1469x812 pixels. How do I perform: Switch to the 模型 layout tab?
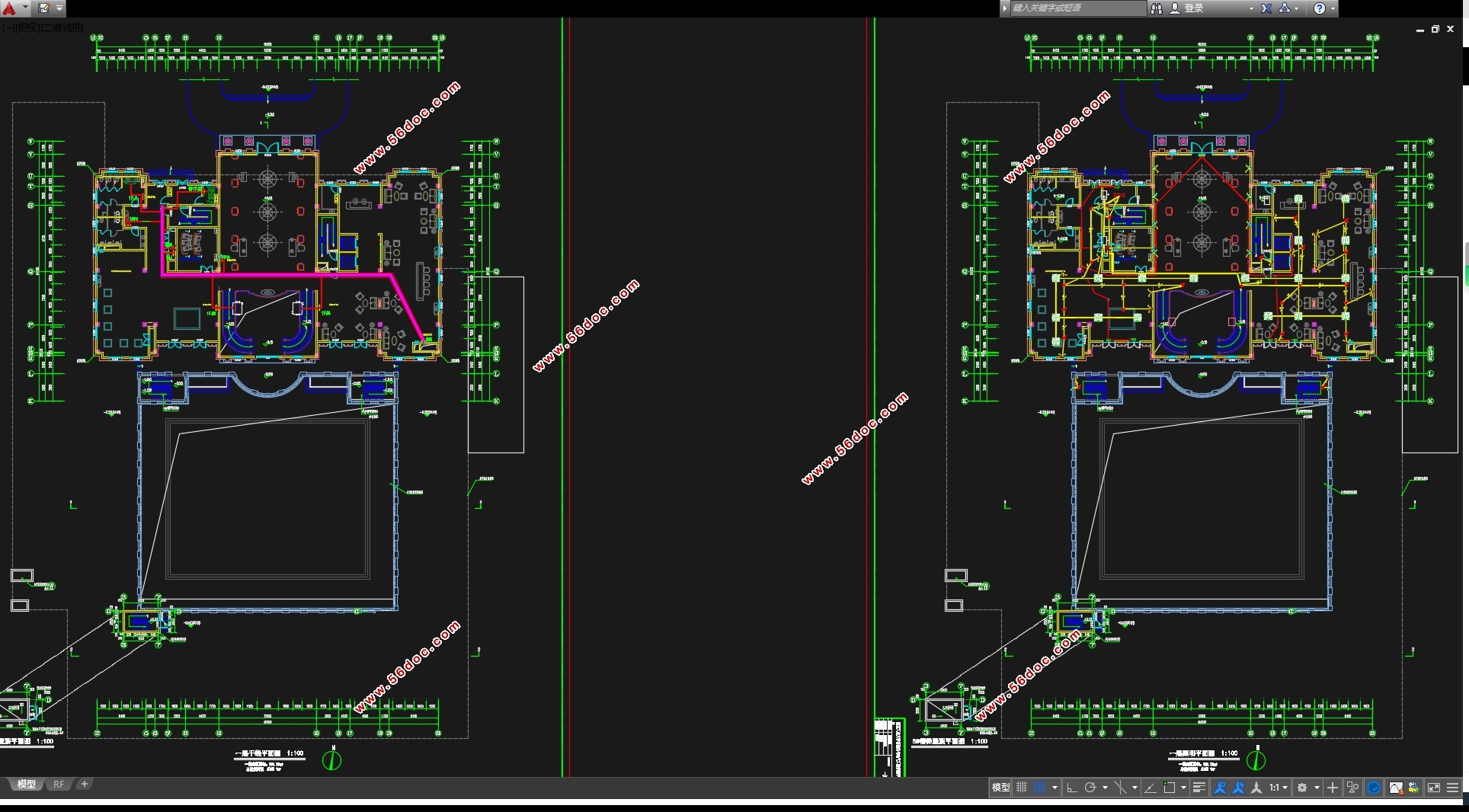(27, 784)
